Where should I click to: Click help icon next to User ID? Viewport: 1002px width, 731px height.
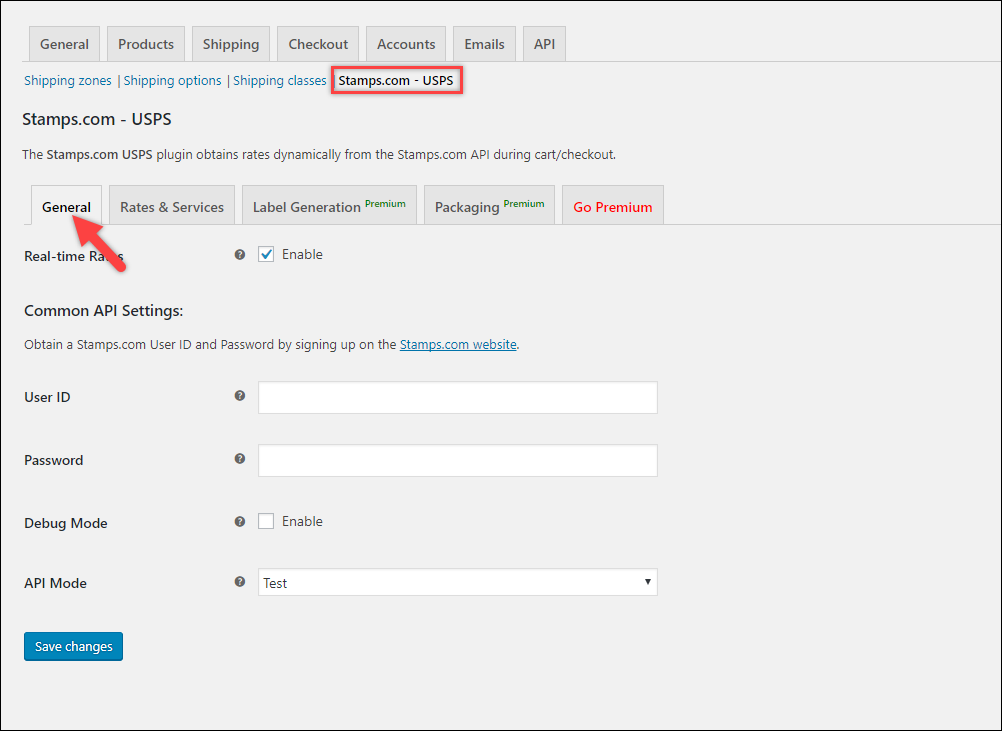coord(240,396)
